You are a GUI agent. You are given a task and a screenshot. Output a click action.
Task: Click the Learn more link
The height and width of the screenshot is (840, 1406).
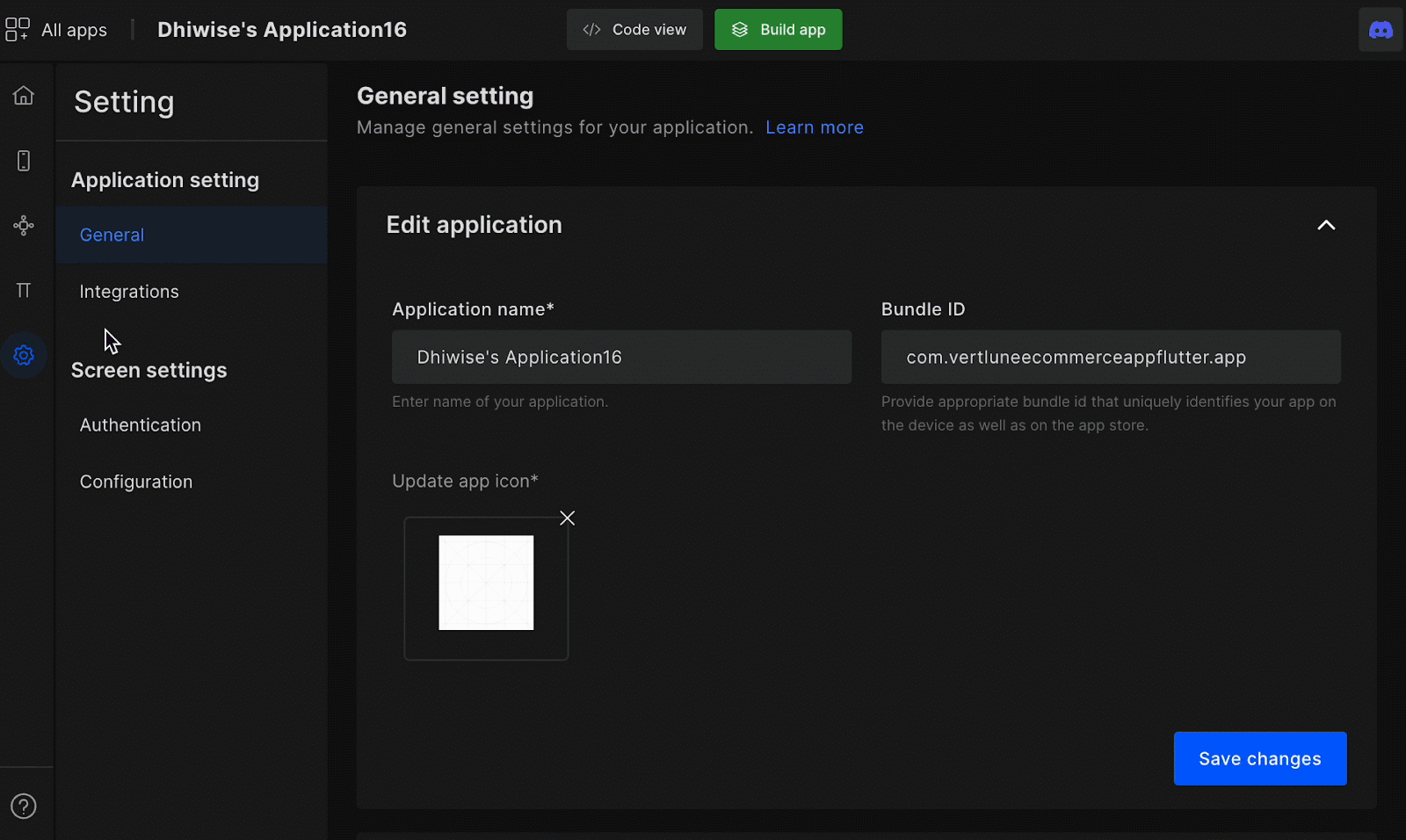pos(814,127)
